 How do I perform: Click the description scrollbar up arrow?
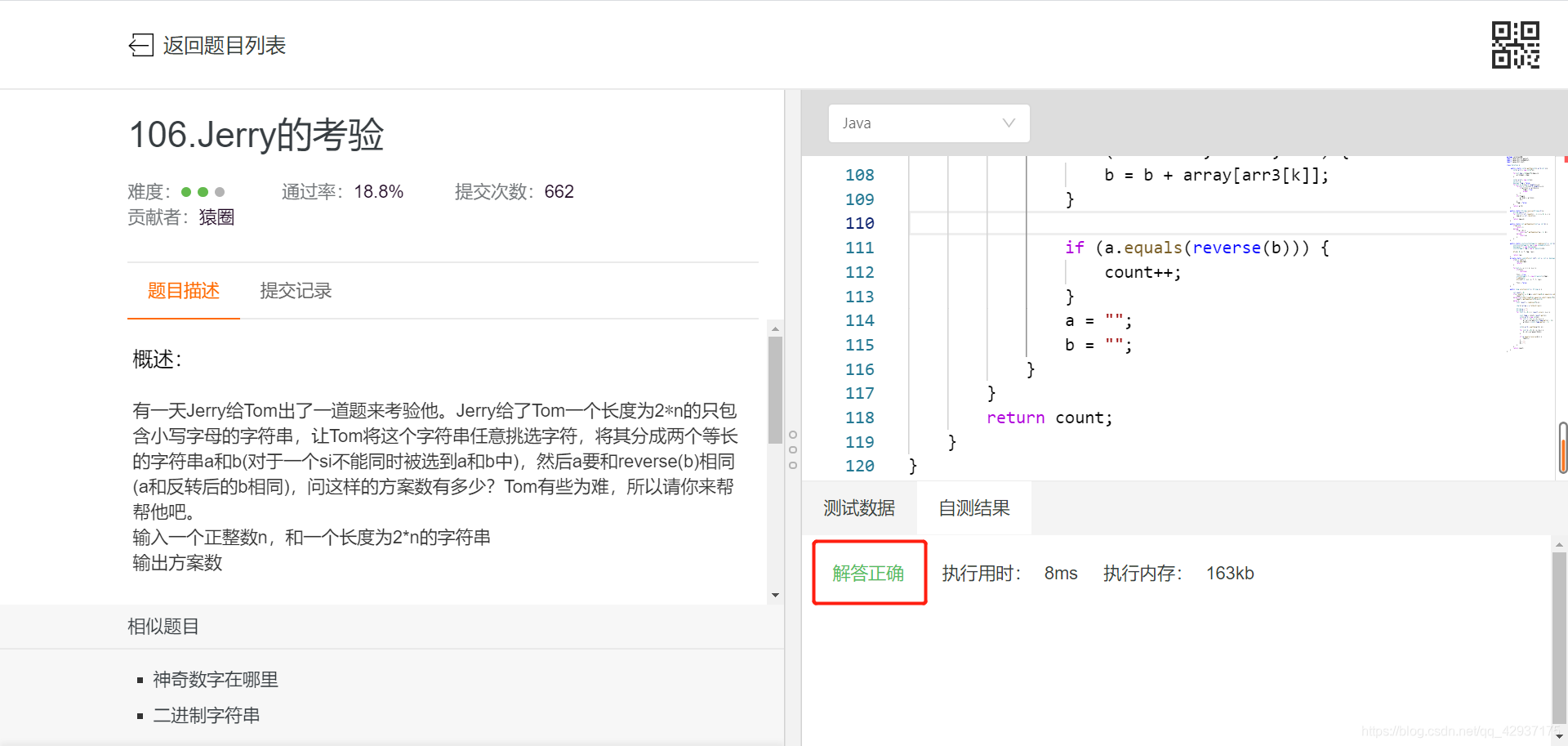click(775, 328)
